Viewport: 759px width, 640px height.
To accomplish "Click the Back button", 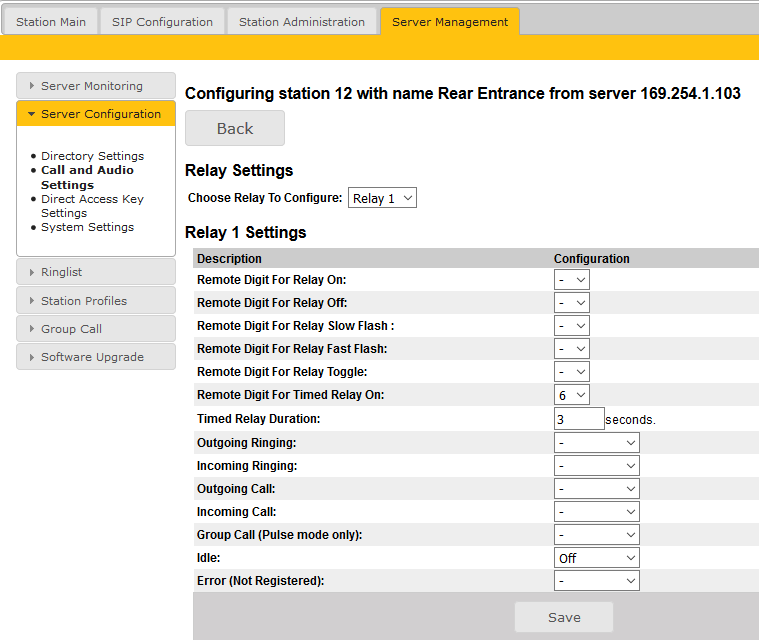I will click(x=235, y=129).
